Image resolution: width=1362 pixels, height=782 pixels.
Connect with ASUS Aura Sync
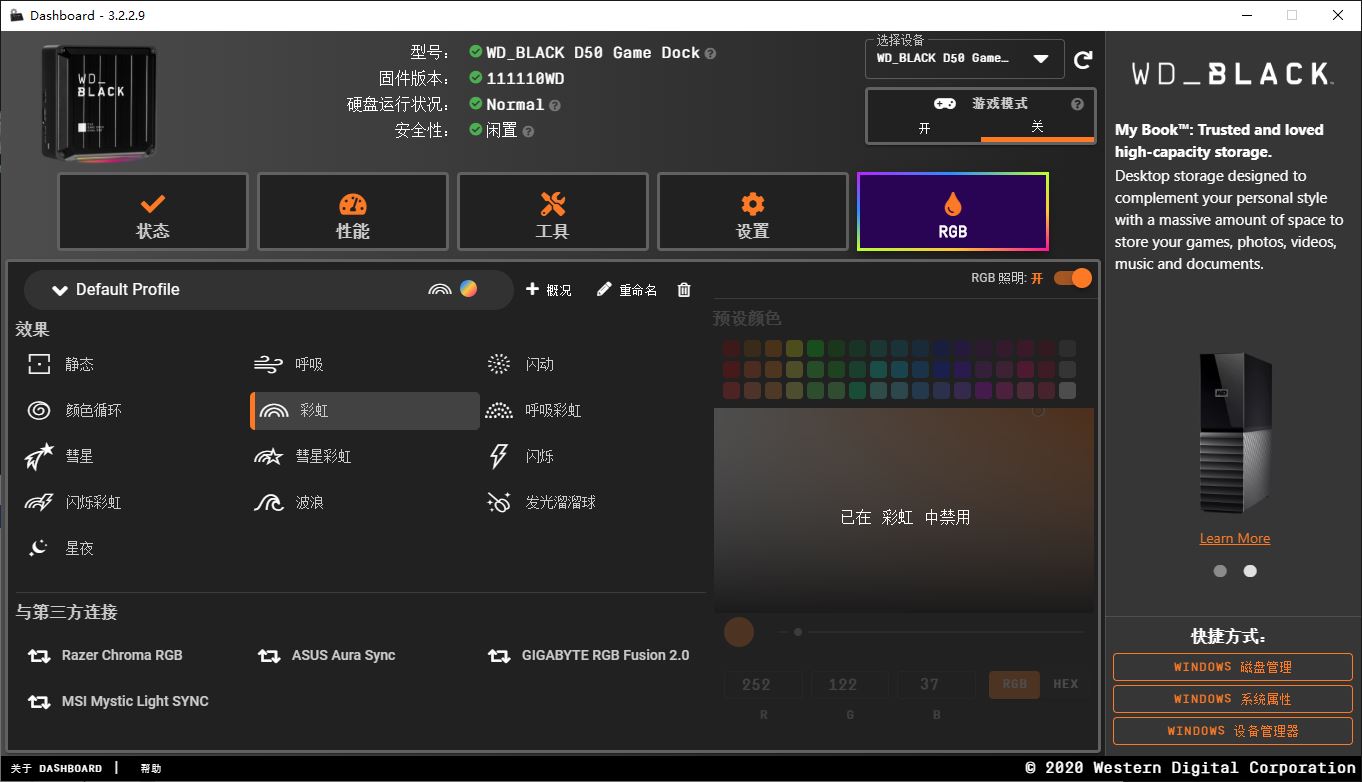click(327, 656)
